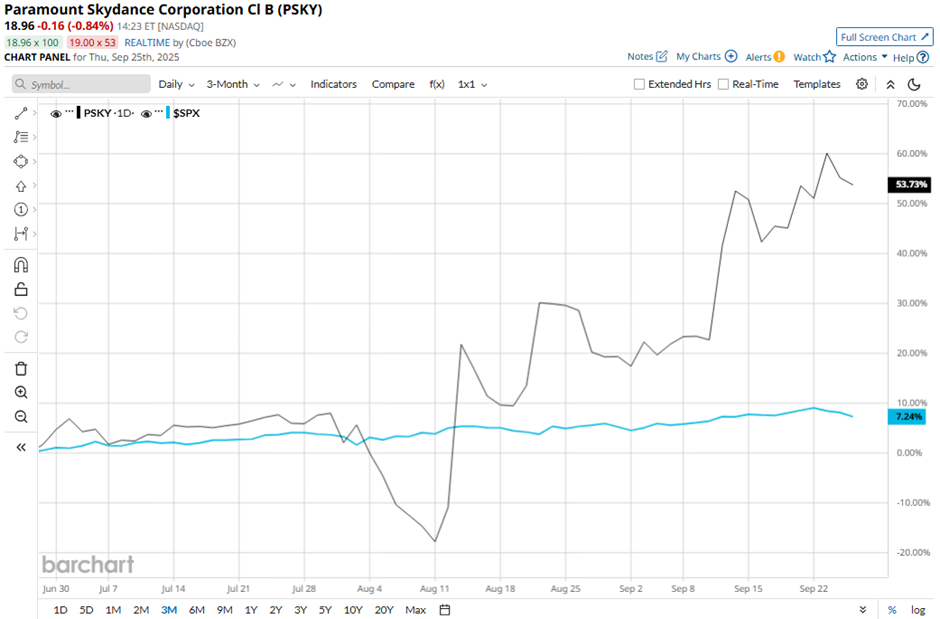The width and height of the screenshot is (940, 619).
Task: Open $SPX series options ellipsis
Action: (x=159, y=112)
